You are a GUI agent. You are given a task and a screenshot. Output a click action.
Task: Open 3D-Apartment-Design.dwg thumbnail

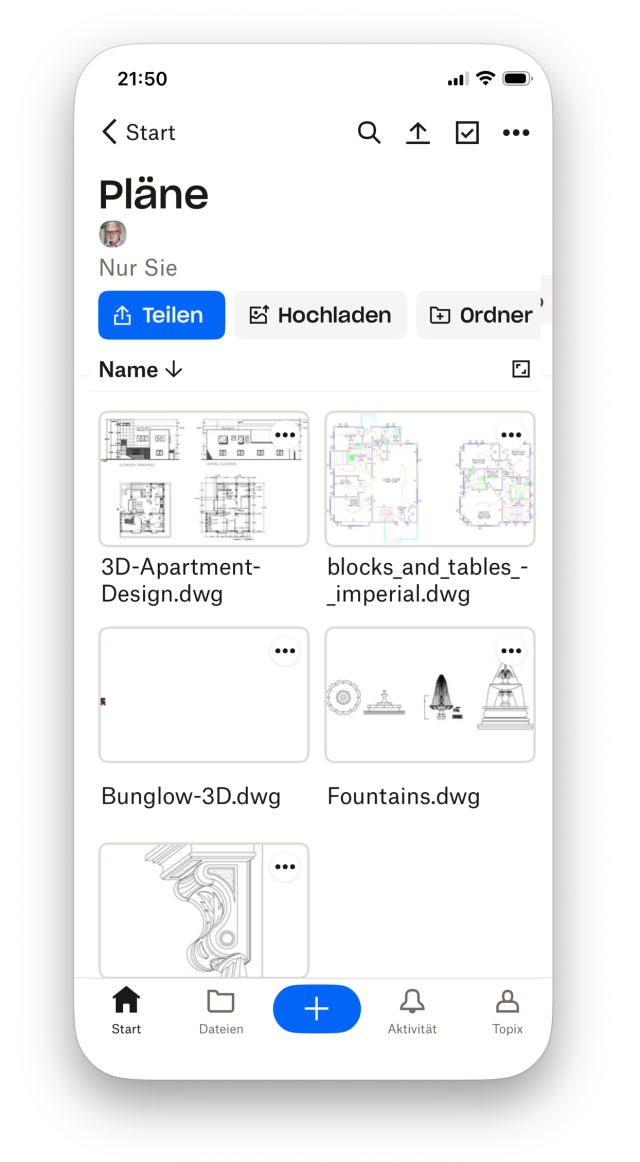coord(204,479)
